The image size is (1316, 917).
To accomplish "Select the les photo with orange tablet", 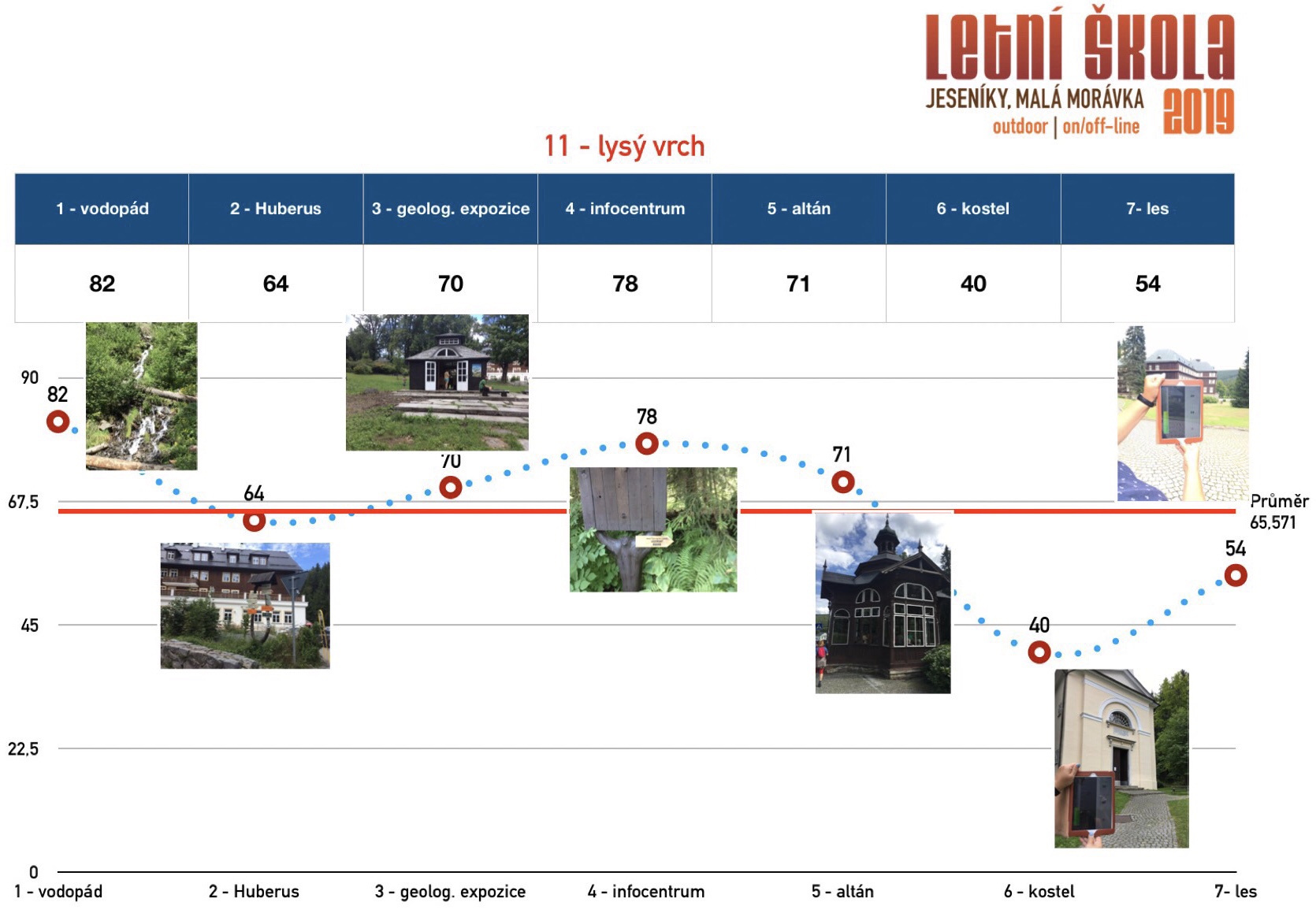I will tap(1182, 415).
